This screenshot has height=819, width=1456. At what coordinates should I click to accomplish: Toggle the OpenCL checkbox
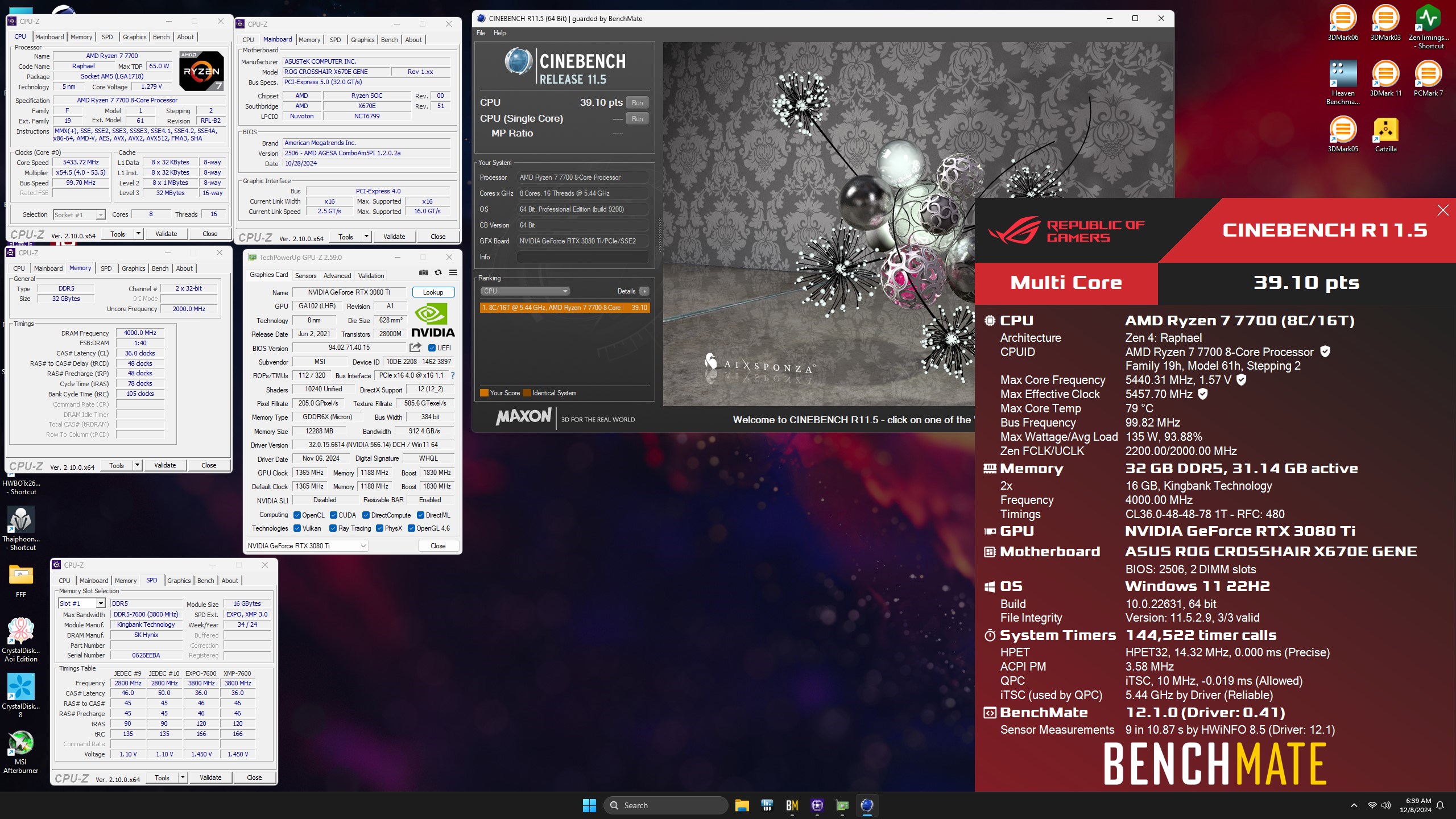click(297, 515)
